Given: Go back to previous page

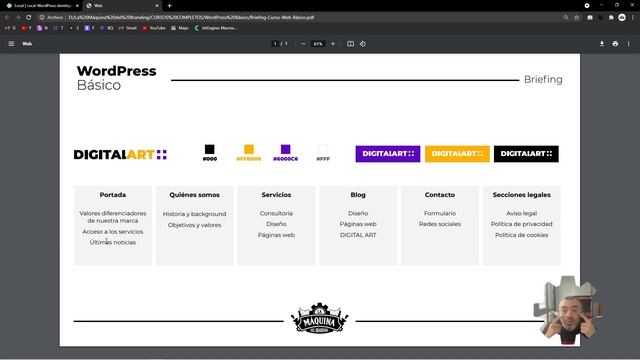Looking at the screenshot, I should [7, 18].
